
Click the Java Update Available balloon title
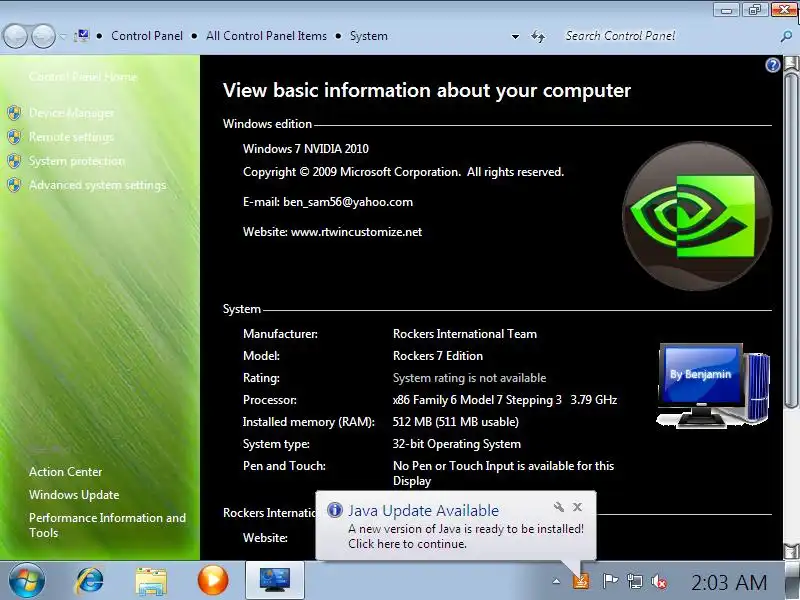[423, 511]
